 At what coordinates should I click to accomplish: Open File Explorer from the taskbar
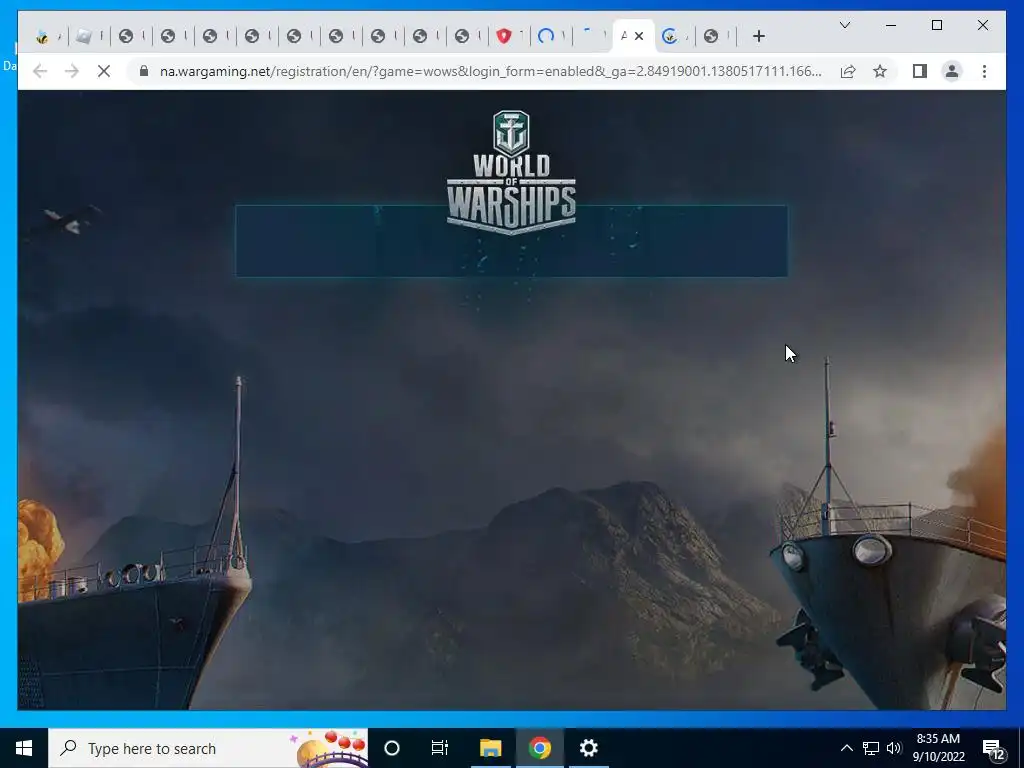(x=490, y=748)
